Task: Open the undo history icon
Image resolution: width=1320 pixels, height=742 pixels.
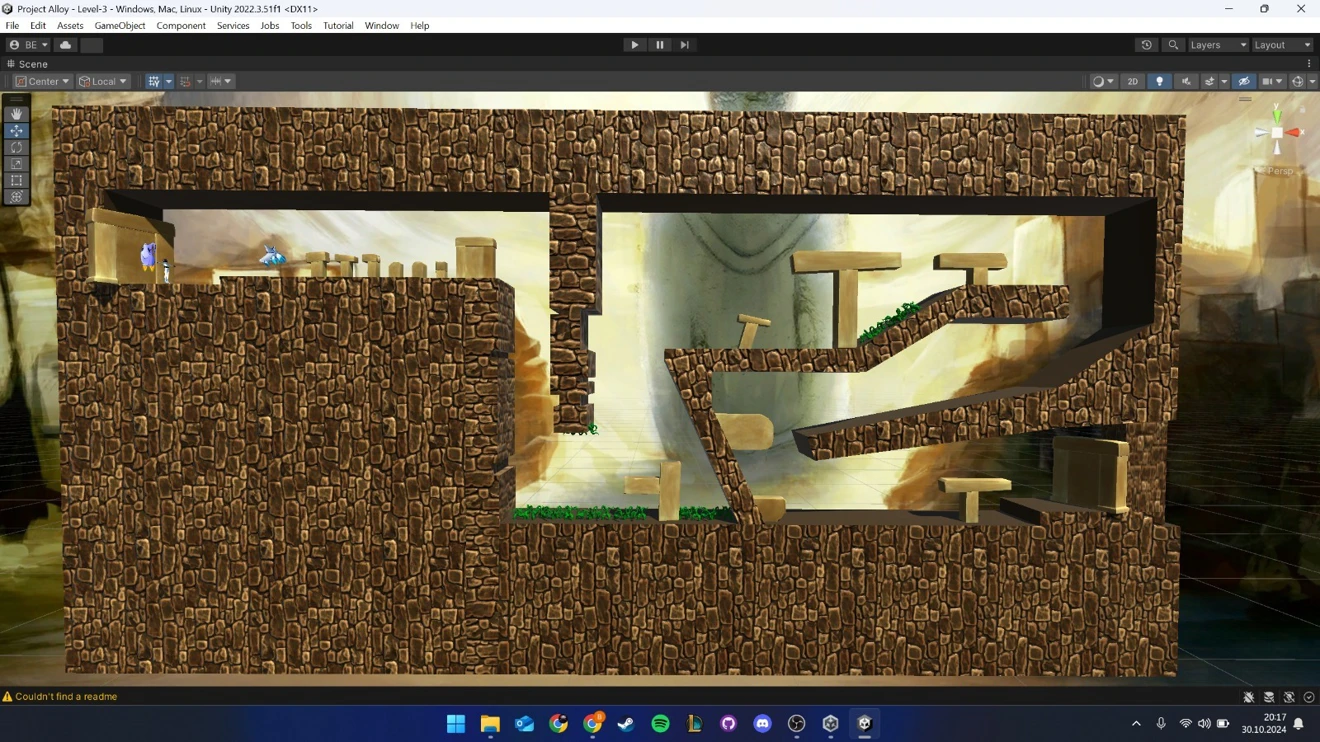Action: [1146, 45]
